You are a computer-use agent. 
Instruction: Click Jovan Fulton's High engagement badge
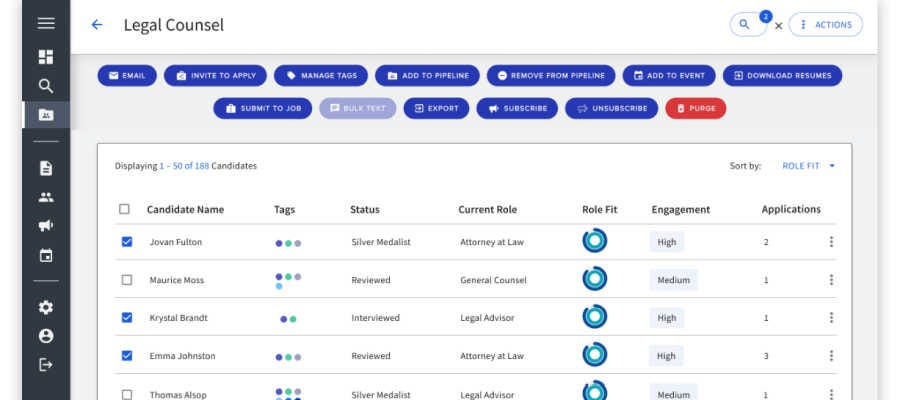coord(667,242)
